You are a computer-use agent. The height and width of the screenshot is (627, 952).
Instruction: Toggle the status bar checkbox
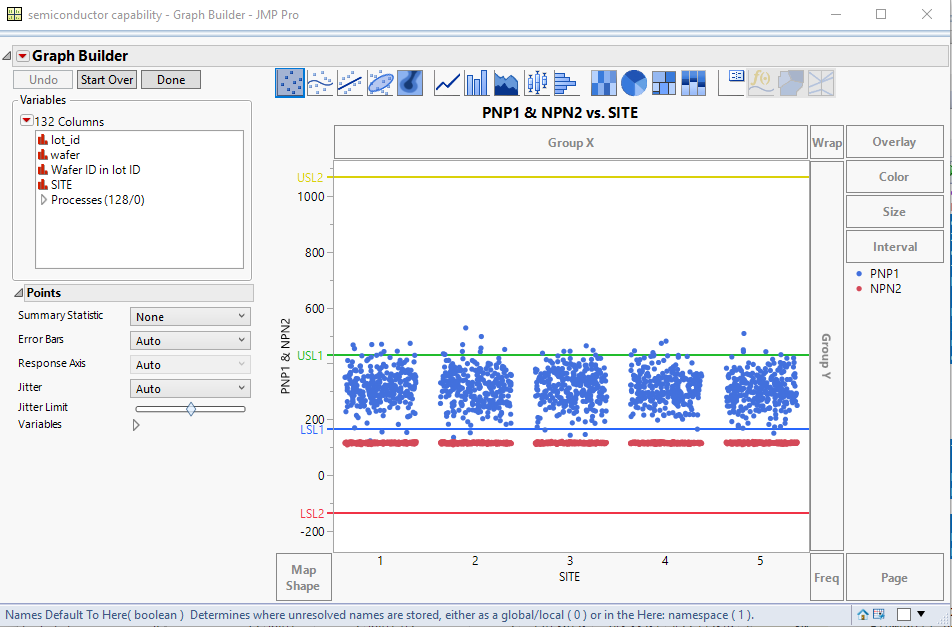pos(904,614)
